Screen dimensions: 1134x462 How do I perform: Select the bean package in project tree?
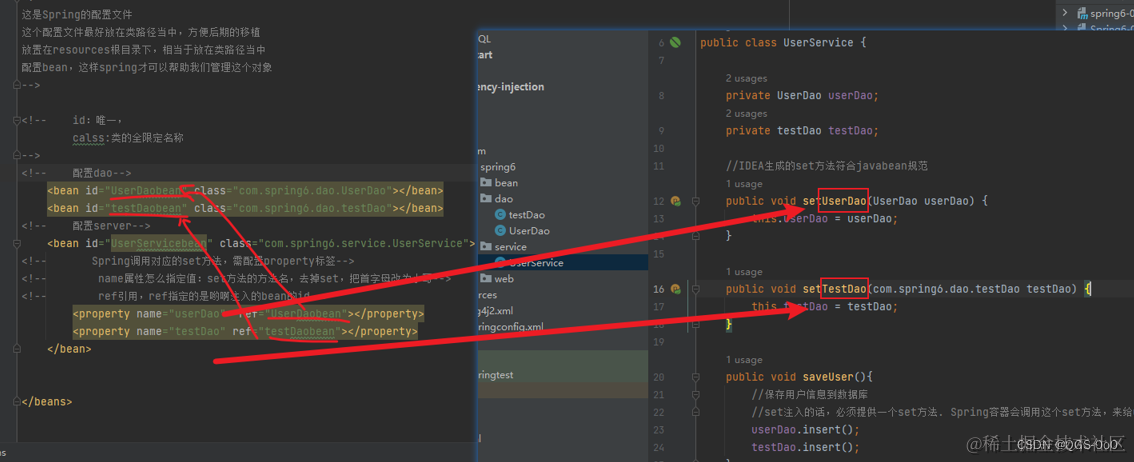pyautogui.click(x=506, y=183)
